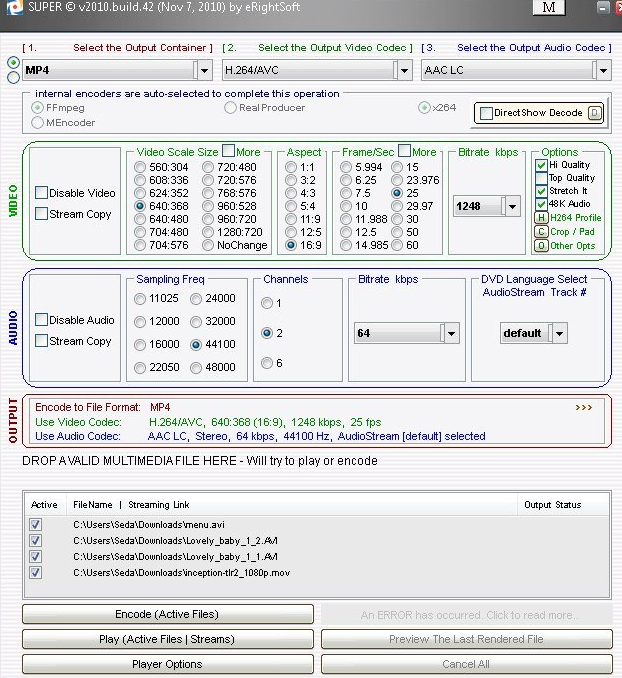Choose 48000 sampling frequency
Screen dimensions: 622x678
tap(196, 367)
